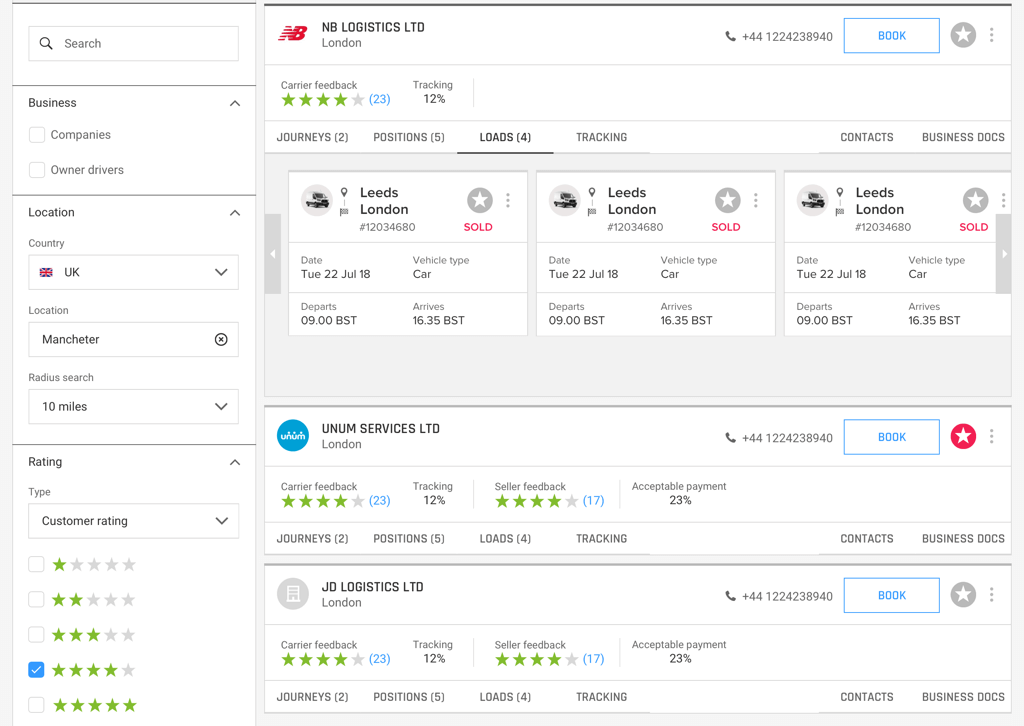This screenshot has height=726, width=1024.
Task: Open Unum Services more options menu
Action: point(991,436)
